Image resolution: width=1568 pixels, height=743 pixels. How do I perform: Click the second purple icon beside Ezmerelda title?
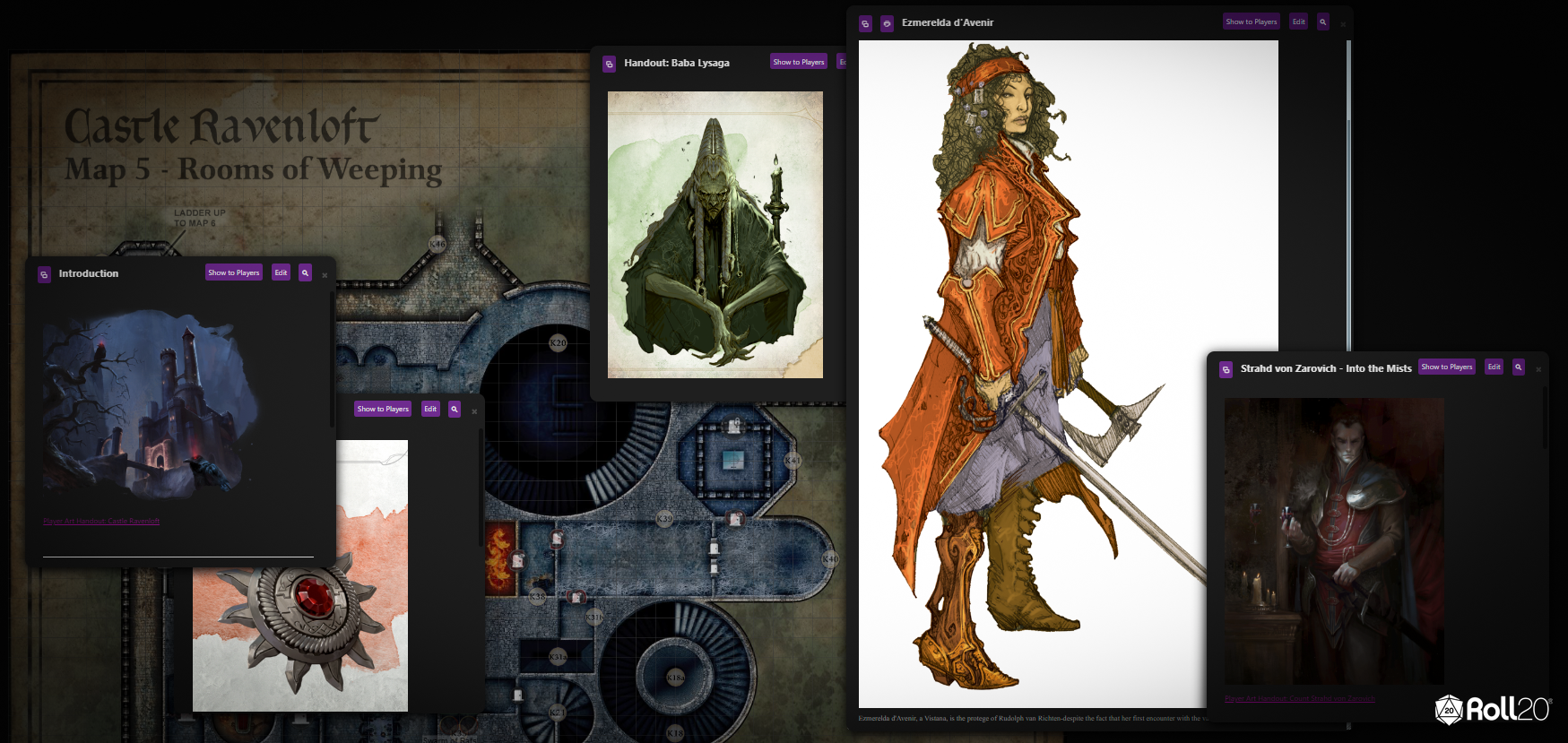click(x=887, y=23)
